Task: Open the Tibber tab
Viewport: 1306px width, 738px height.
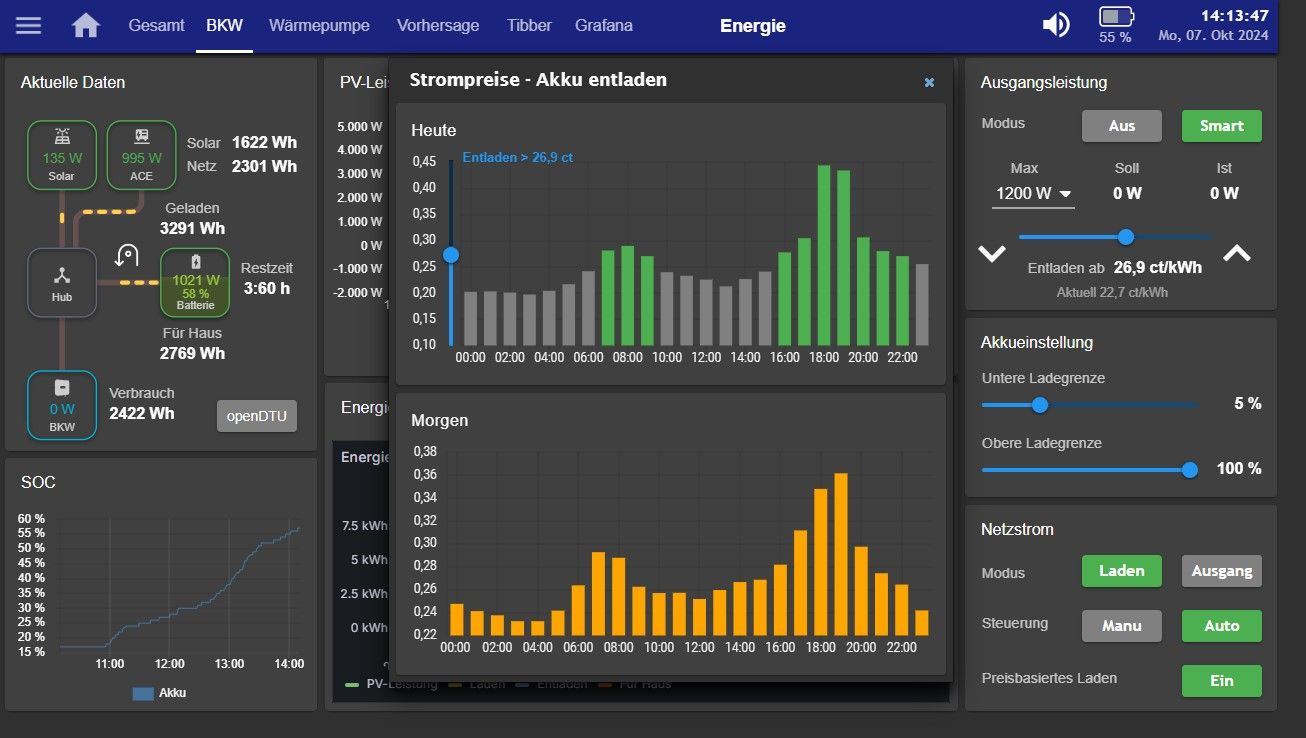Action: (x=529, y=26)
